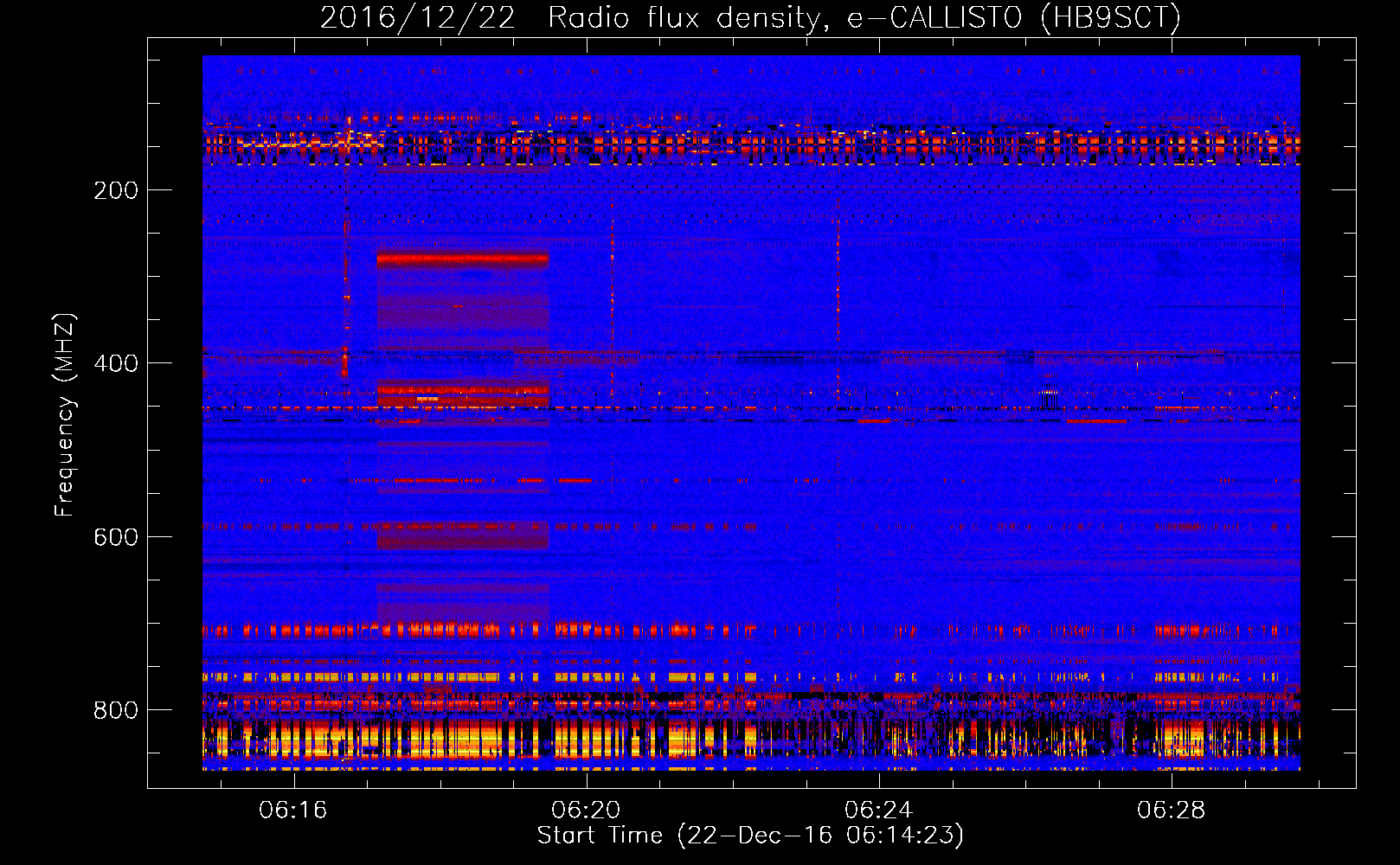The height and width of the screenshot is (865, 1400).
Task: Click the 'Frequency (MHZ)' y-axis label
Action: coord(65,414)
